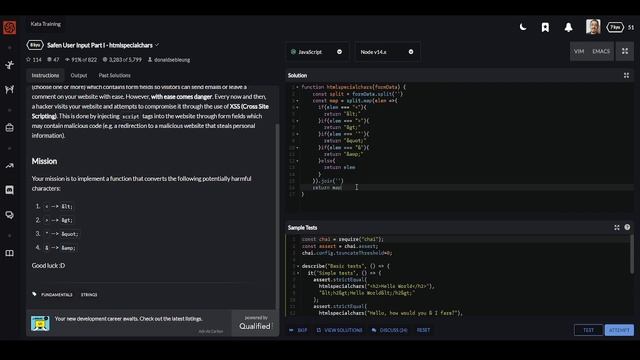
Task: Expand the Sample Tests panel
Action: coord(617,227)
